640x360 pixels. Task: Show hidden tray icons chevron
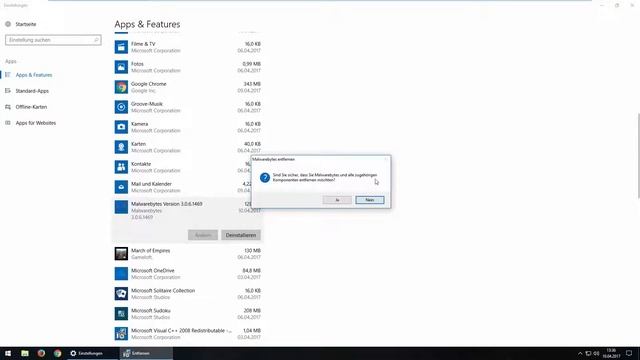pos(580,353)
